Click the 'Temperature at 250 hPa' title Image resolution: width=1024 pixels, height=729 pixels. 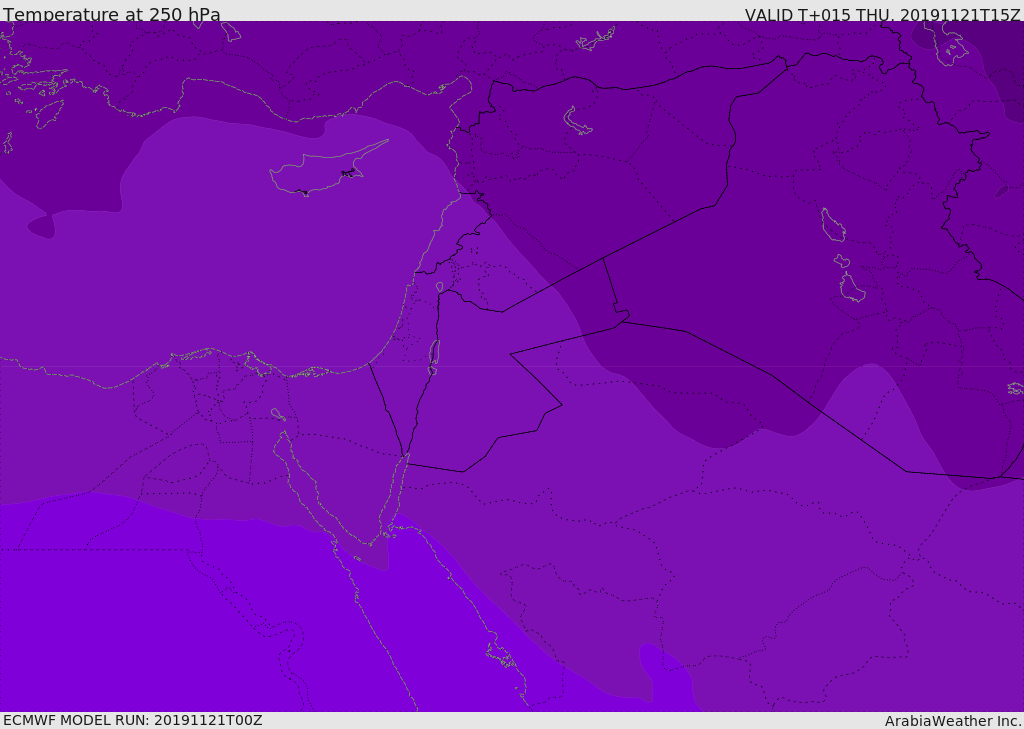(112, 15)
